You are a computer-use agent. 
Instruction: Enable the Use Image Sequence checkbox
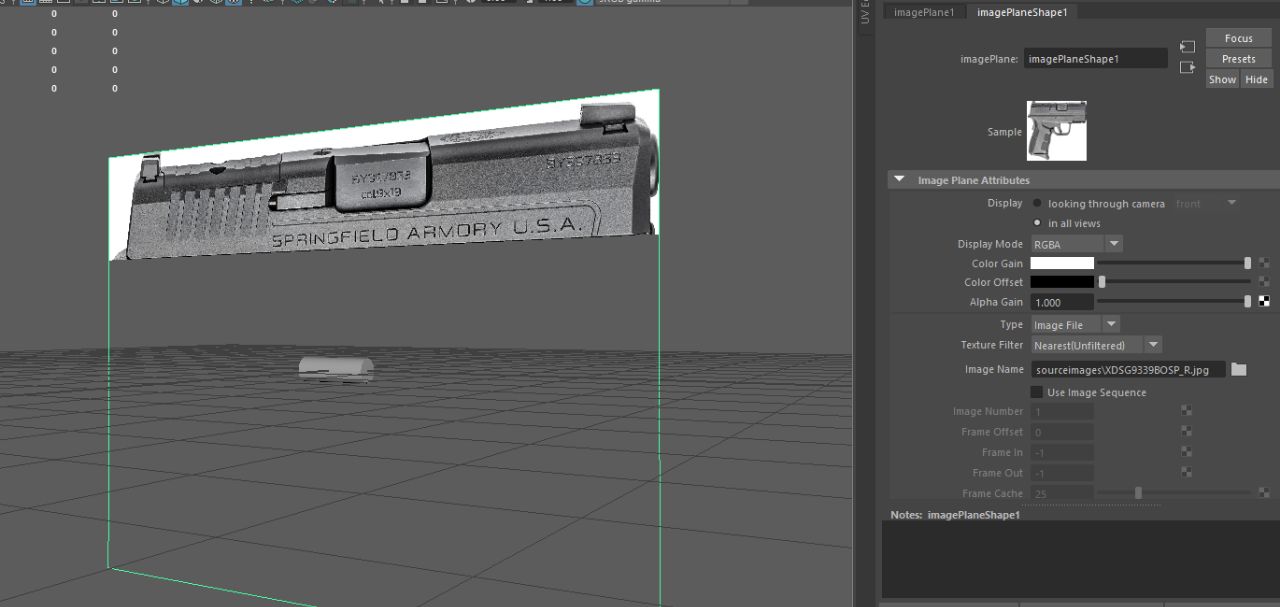click(x=1037, y=392)
